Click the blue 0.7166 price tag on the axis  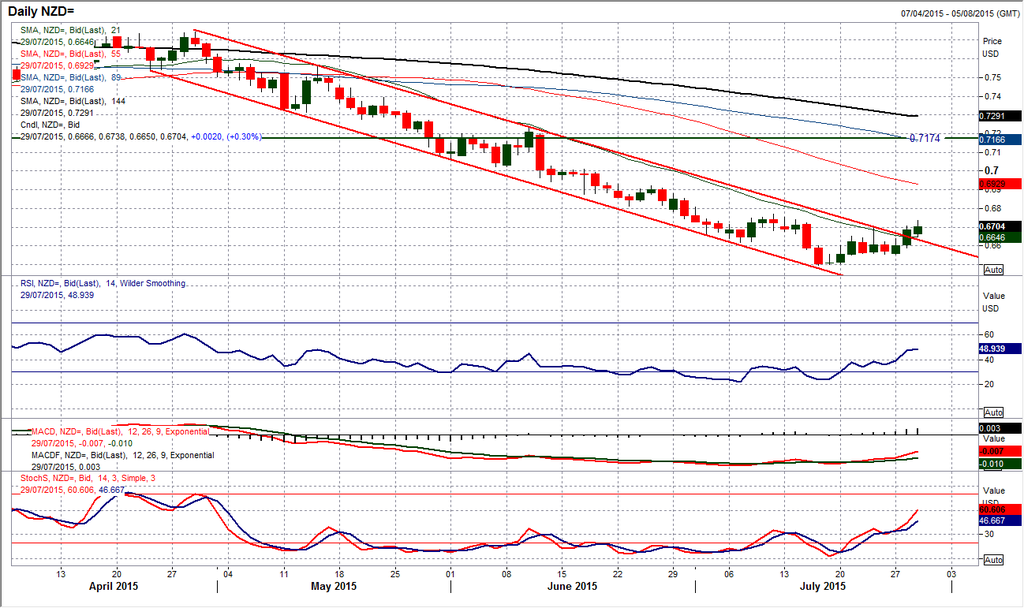[1000, 140]
